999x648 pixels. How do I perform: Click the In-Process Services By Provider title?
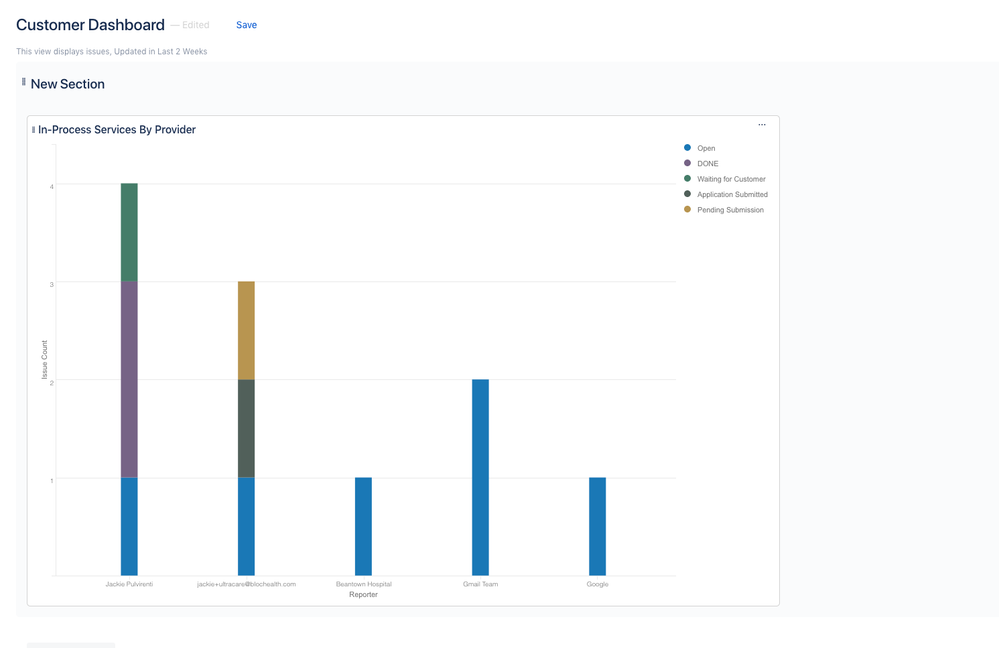pyautogui.click(x=117, y=129)
